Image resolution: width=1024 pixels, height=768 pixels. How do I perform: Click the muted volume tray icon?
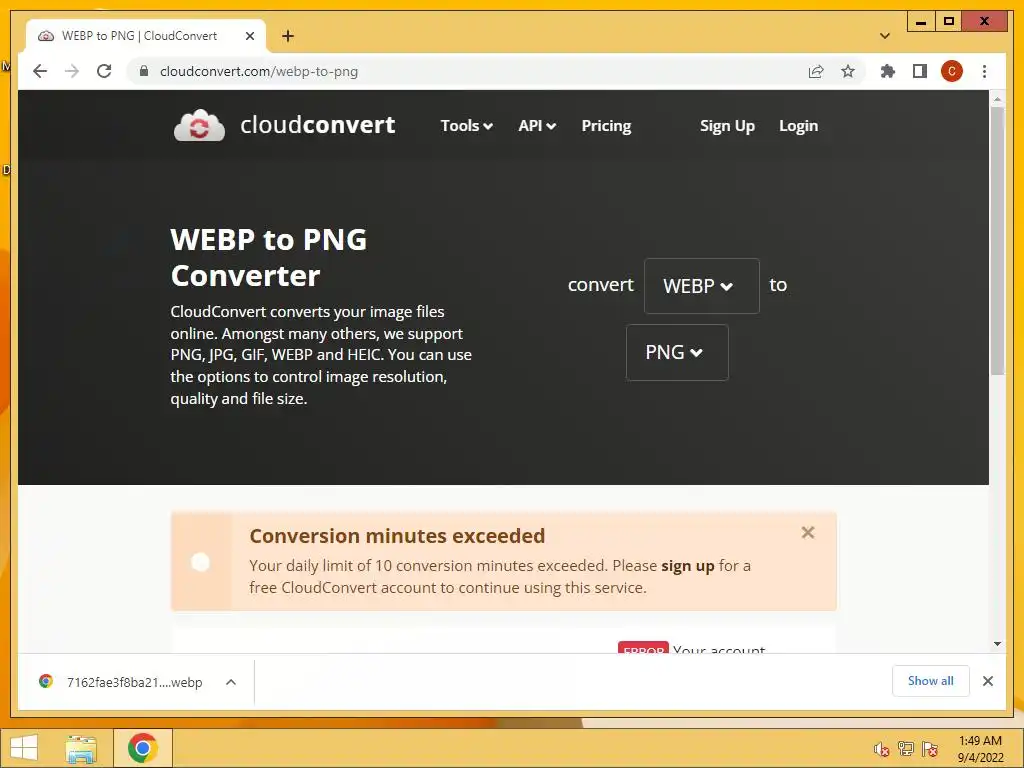[881, 749]
